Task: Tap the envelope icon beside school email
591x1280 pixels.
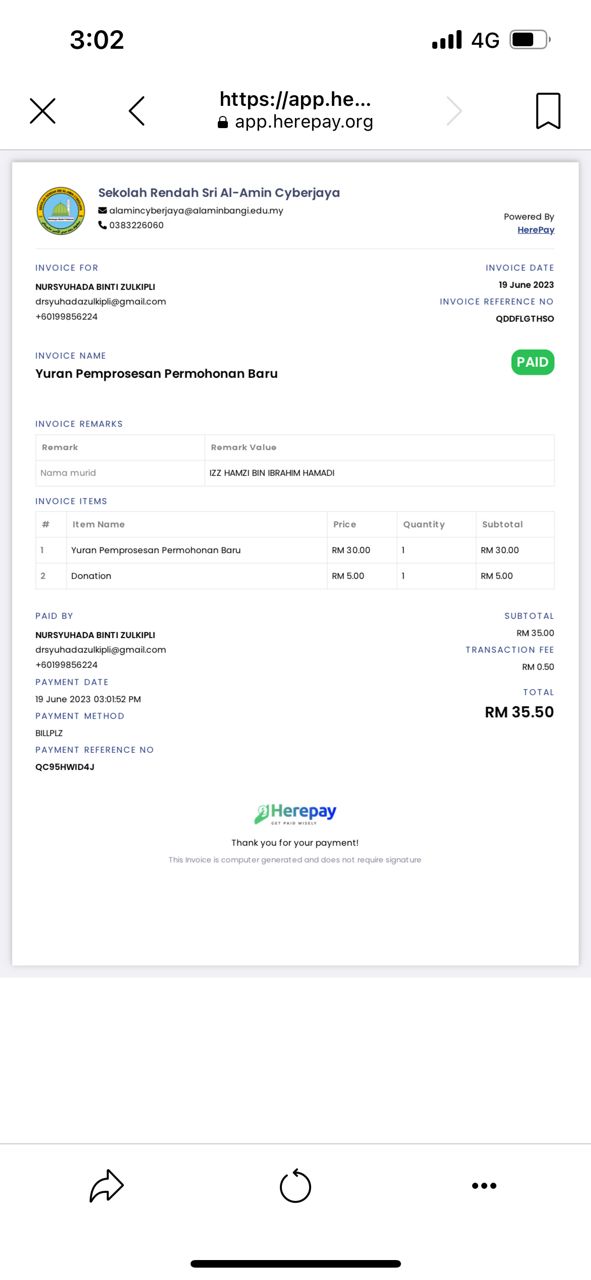Action: click(x=102, y=211)
